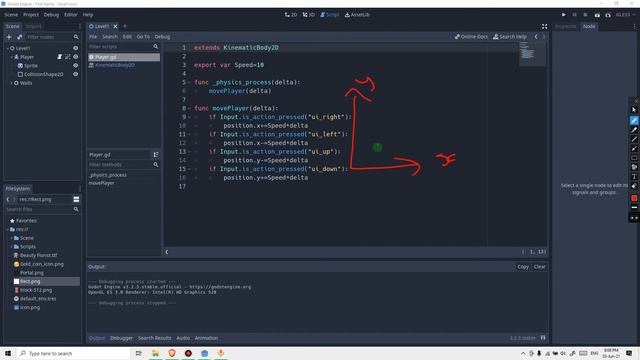
Task: Hide the Sprite node
Action: click(x=76, y=65)
